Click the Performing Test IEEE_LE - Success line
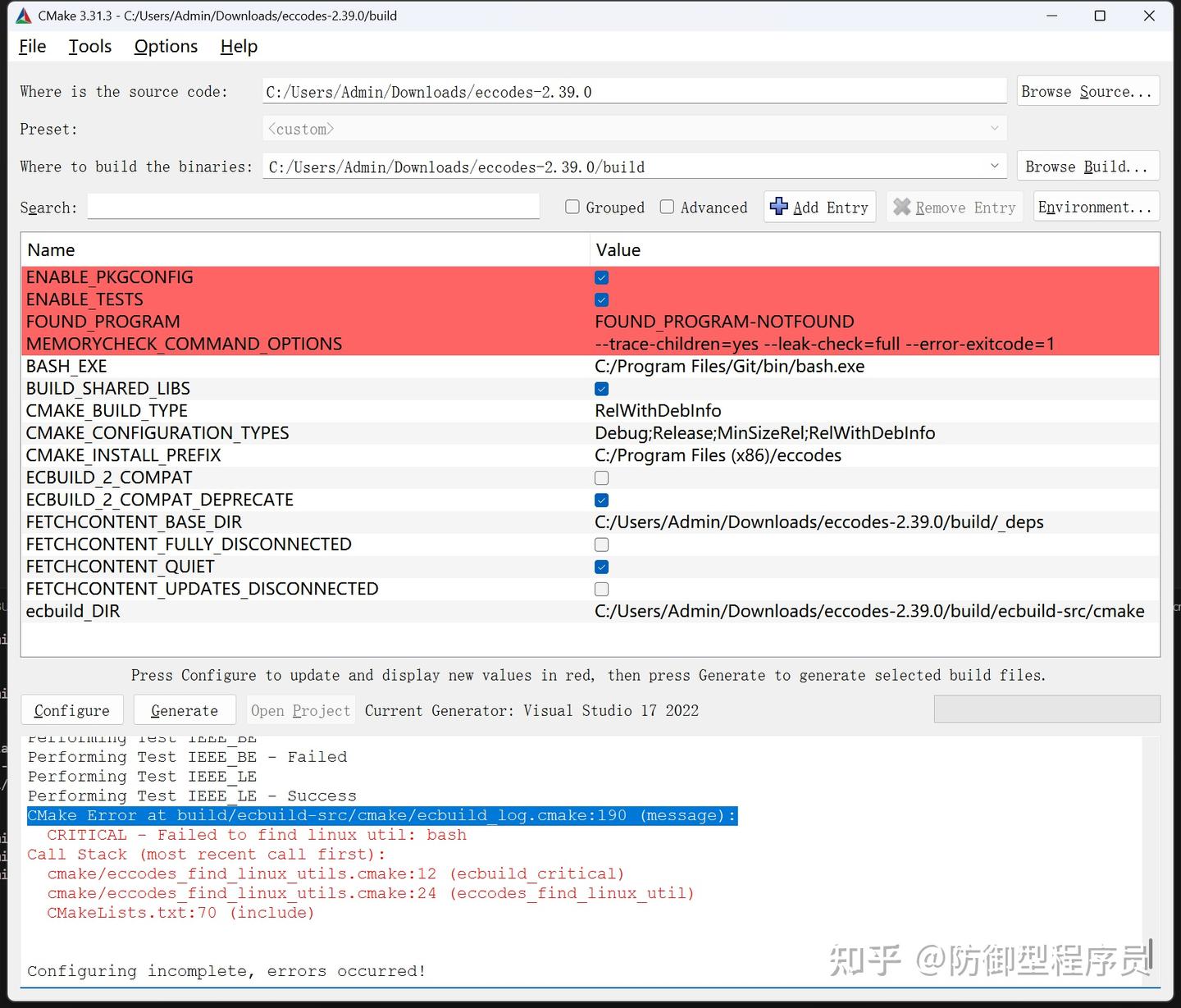Screen dimensions: 1181x1008 (x=192, y=796)
